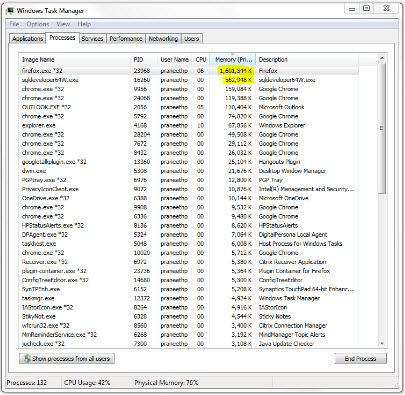Click the Task Manager title bar icon
The image size is (405, 395).
(10, 11)
